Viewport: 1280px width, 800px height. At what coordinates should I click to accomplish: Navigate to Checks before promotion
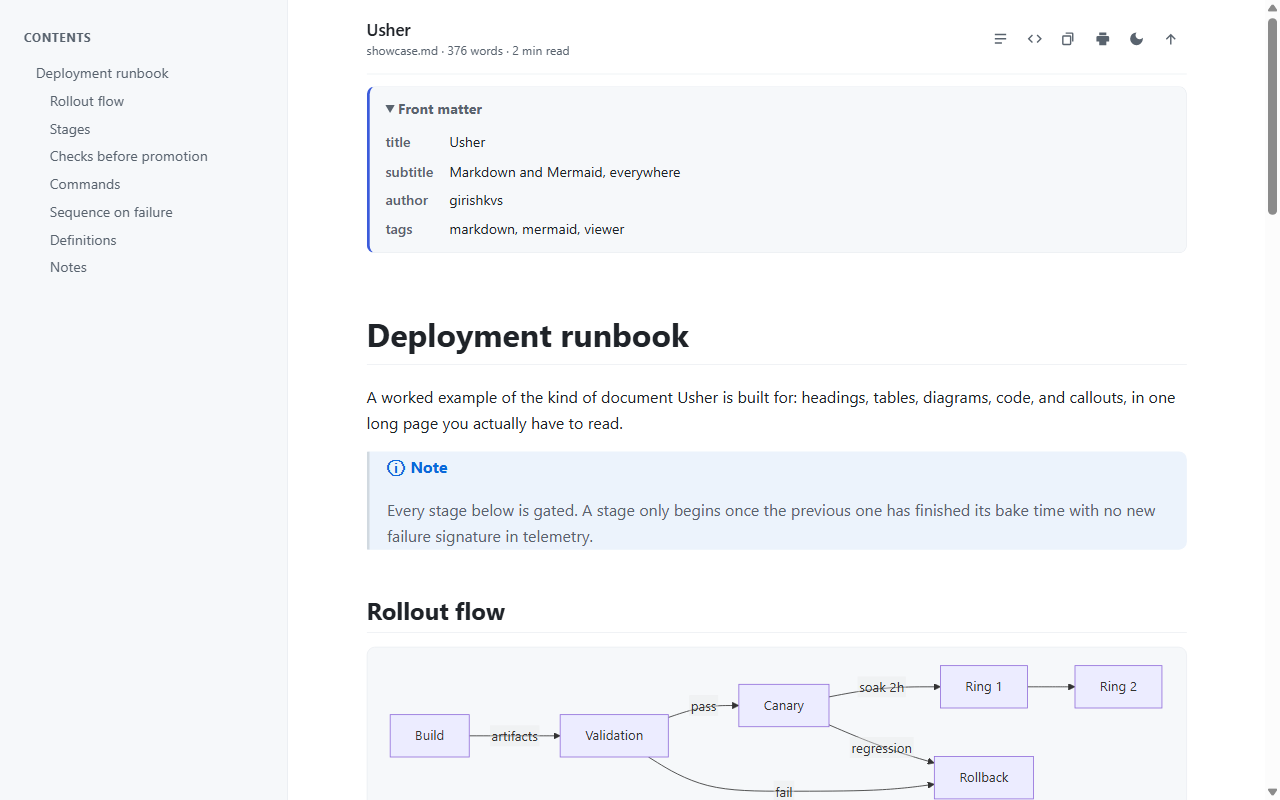tap(129, 156)
